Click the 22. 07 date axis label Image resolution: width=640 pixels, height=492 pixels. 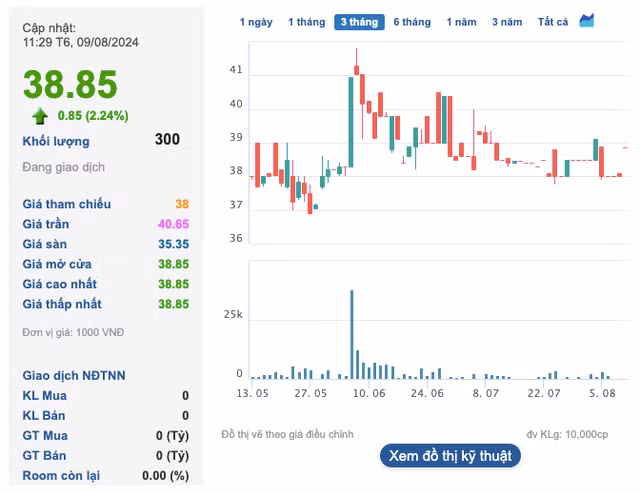544,393
